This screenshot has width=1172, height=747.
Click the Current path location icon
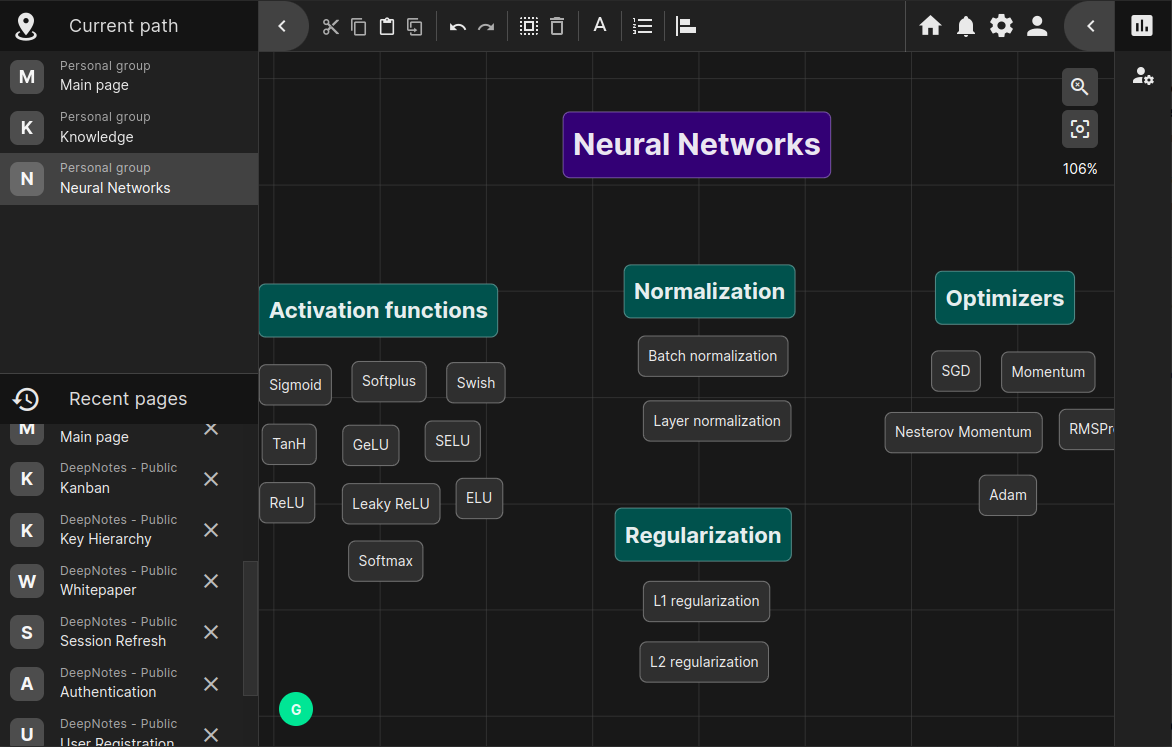coord(26,27)
